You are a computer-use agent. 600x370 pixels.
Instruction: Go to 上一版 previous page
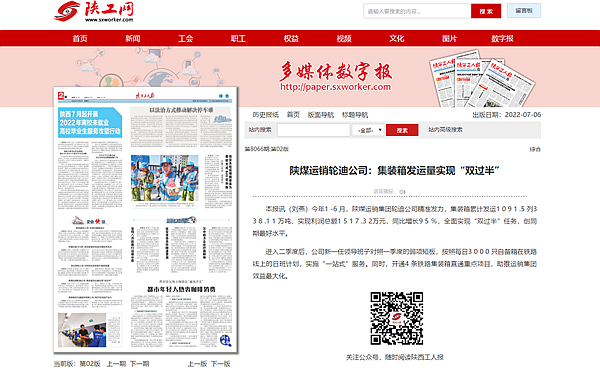[x=197, y=363]
